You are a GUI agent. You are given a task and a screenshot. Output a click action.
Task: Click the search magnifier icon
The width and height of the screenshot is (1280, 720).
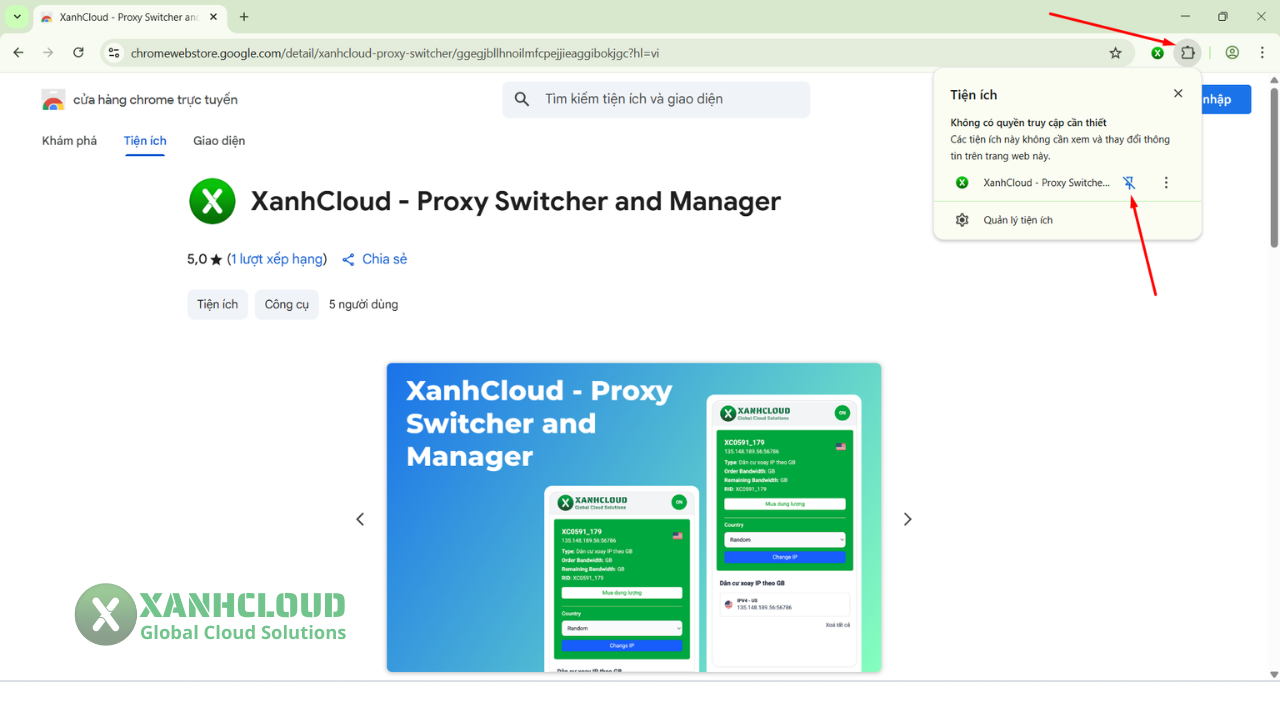coord(522,99)
